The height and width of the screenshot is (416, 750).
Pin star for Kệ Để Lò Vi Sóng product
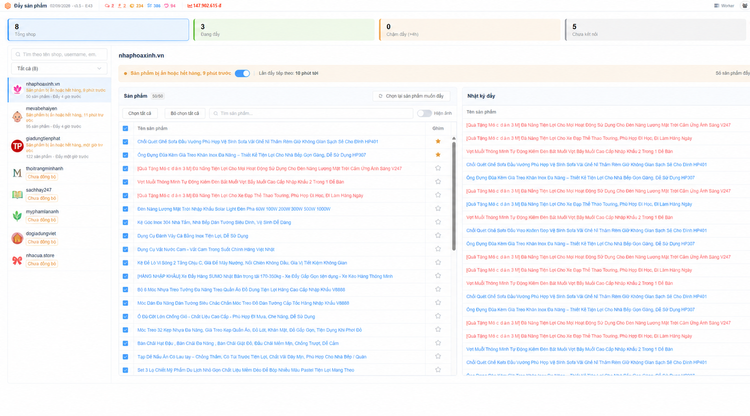coord(438,262)
